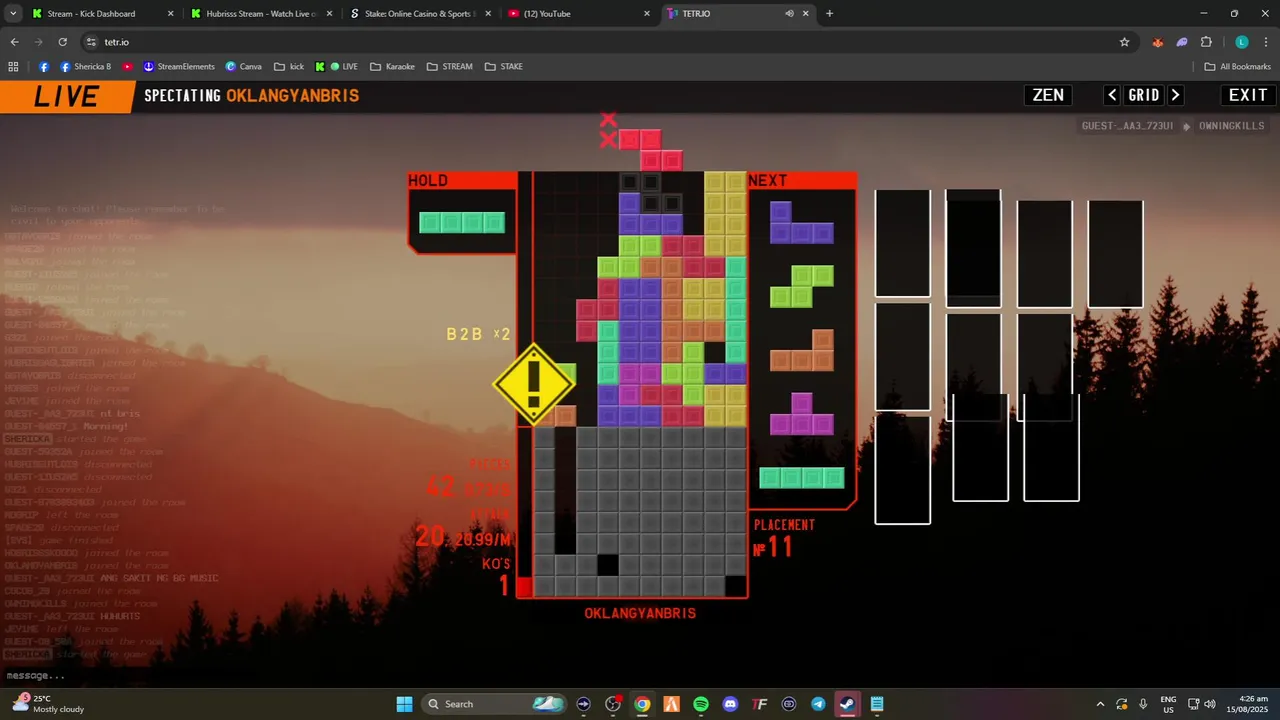Open Chrome from the taskbar

click(x=642, y=704)
